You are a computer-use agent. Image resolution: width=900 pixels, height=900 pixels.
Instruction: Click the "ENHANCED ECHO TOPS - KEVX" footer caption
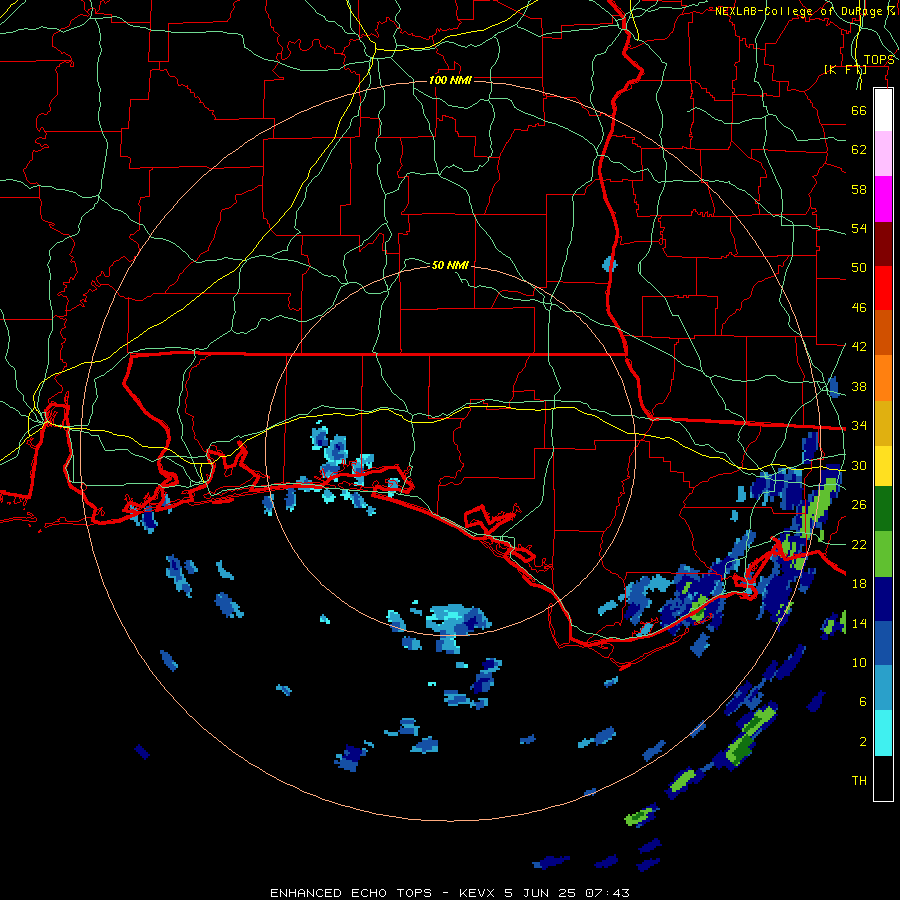pos(385,893)
